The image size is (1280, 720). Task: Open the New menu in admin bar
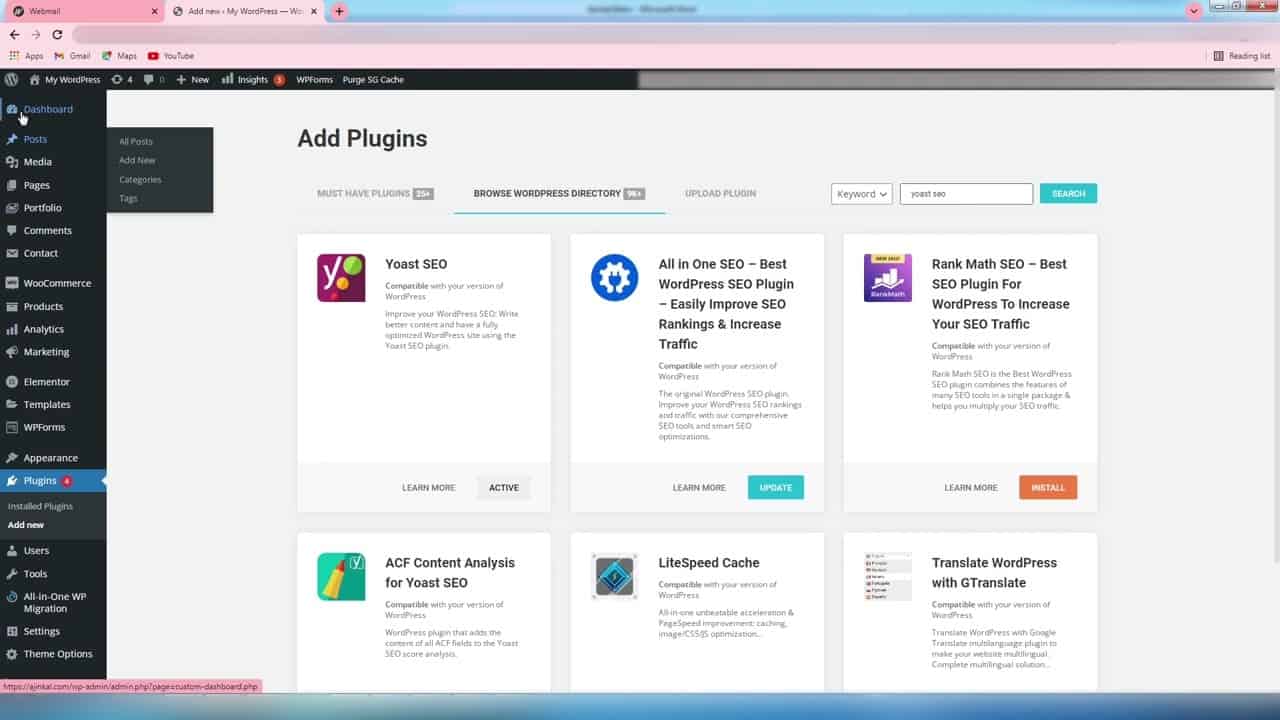pos(193,79)
